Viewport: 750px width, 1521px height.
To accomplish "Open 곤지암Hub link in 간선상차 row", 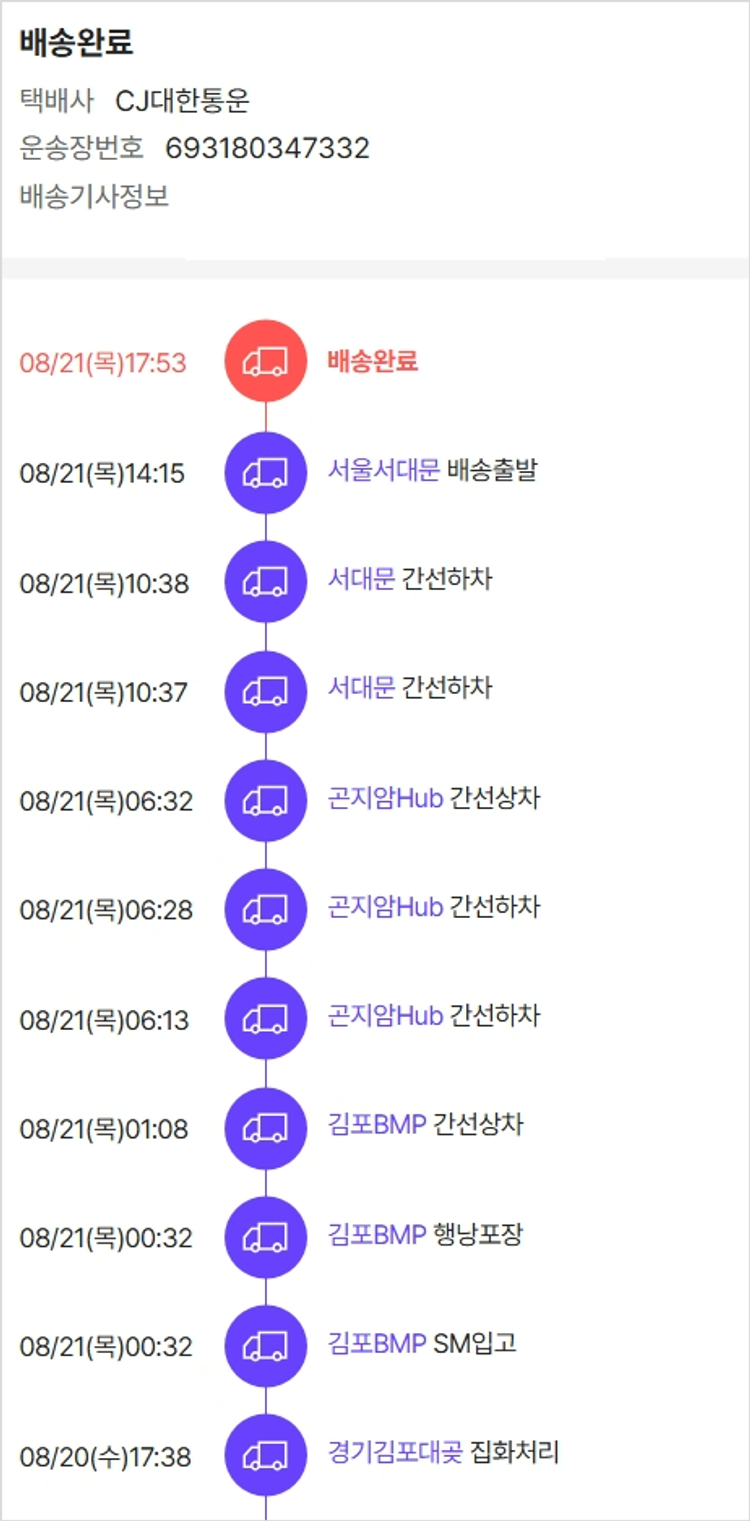I will click(385, 798).
